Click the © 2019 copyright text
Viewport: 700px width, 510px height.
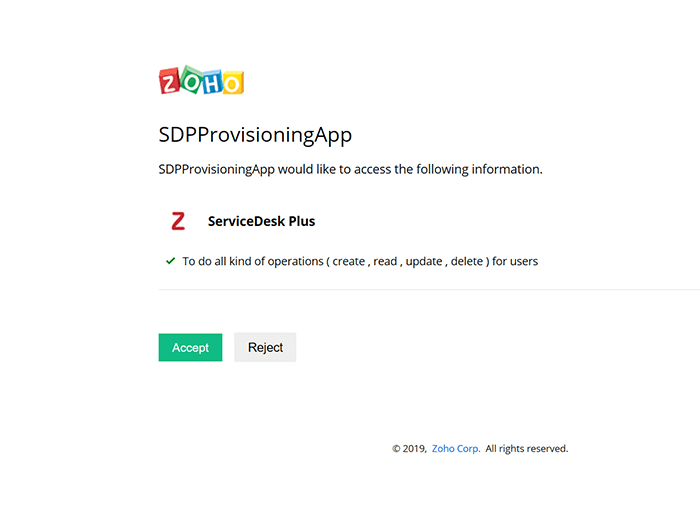point(409,449)
